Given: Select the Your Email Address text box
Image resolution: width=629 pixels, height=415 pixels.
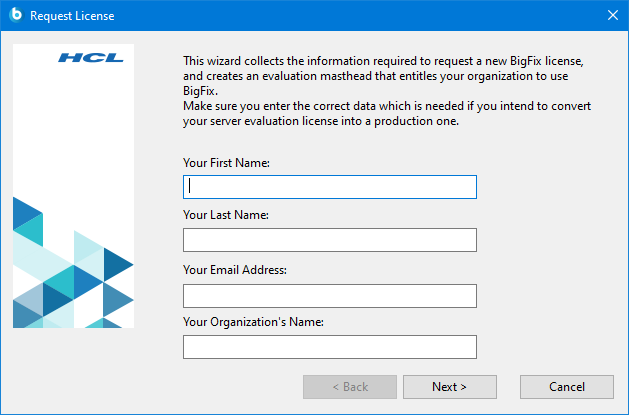Looking at the screenshot, I should coord(330,295).
